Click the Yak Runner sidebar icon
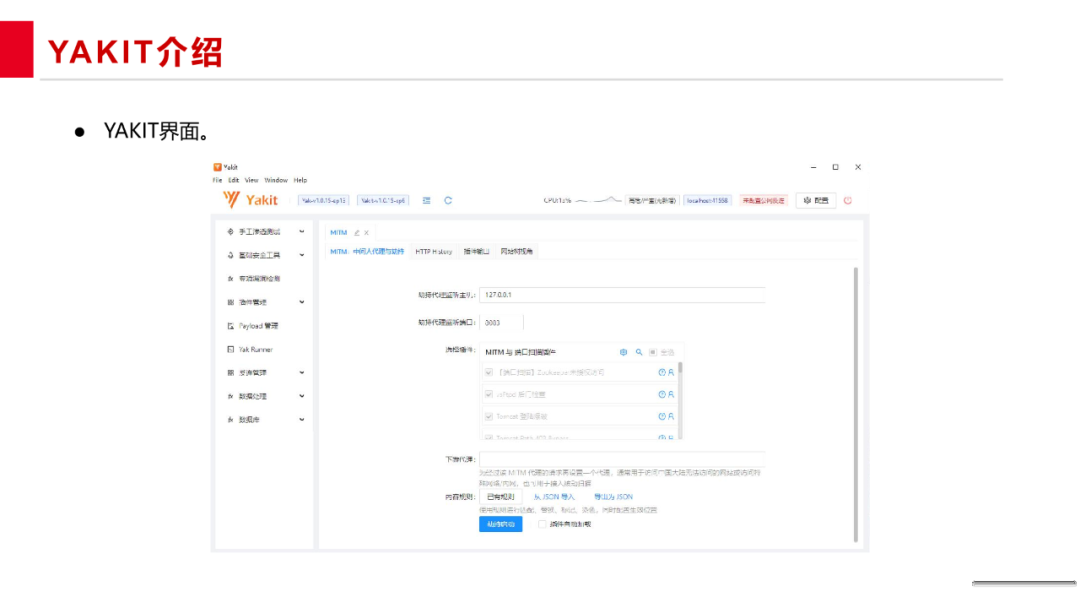The height and width of the screenshot is (608, 1080). tap(230, 349)
